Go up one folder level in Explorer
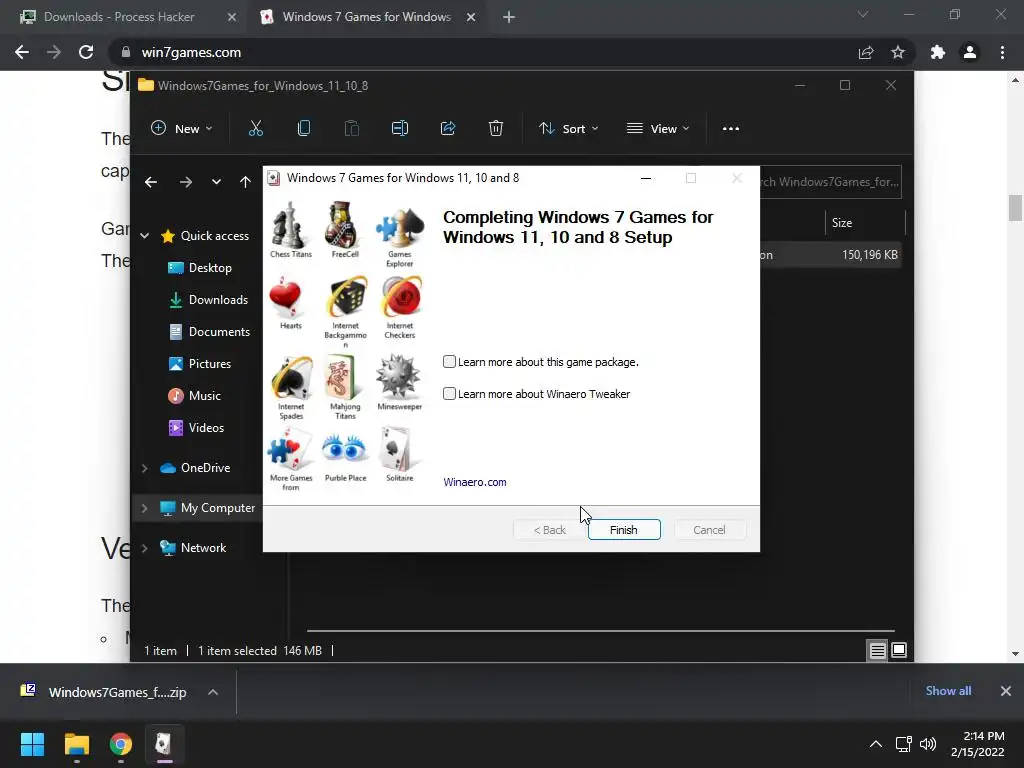The width and height of the screenshot is (1024, 768). point(245,182)
